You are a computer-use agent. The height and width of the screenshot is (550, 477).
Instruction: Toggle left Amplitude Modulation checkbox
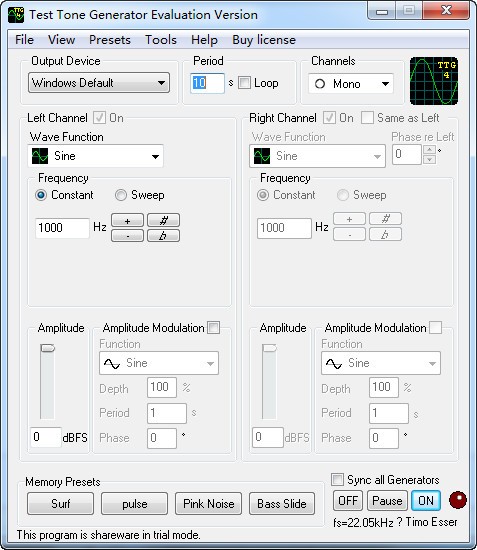[214, 328]
